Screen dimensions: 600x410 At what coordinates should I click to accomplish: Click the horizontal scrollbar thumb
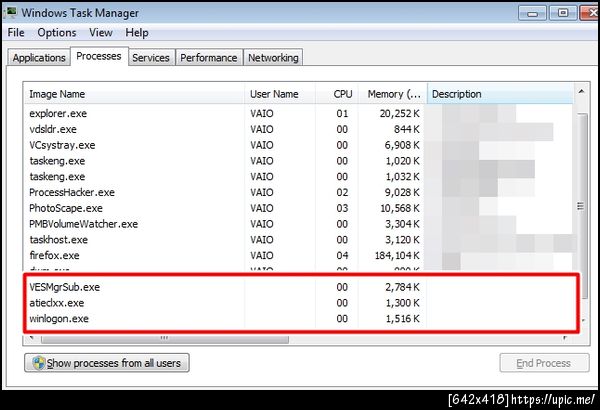point(165,338)
